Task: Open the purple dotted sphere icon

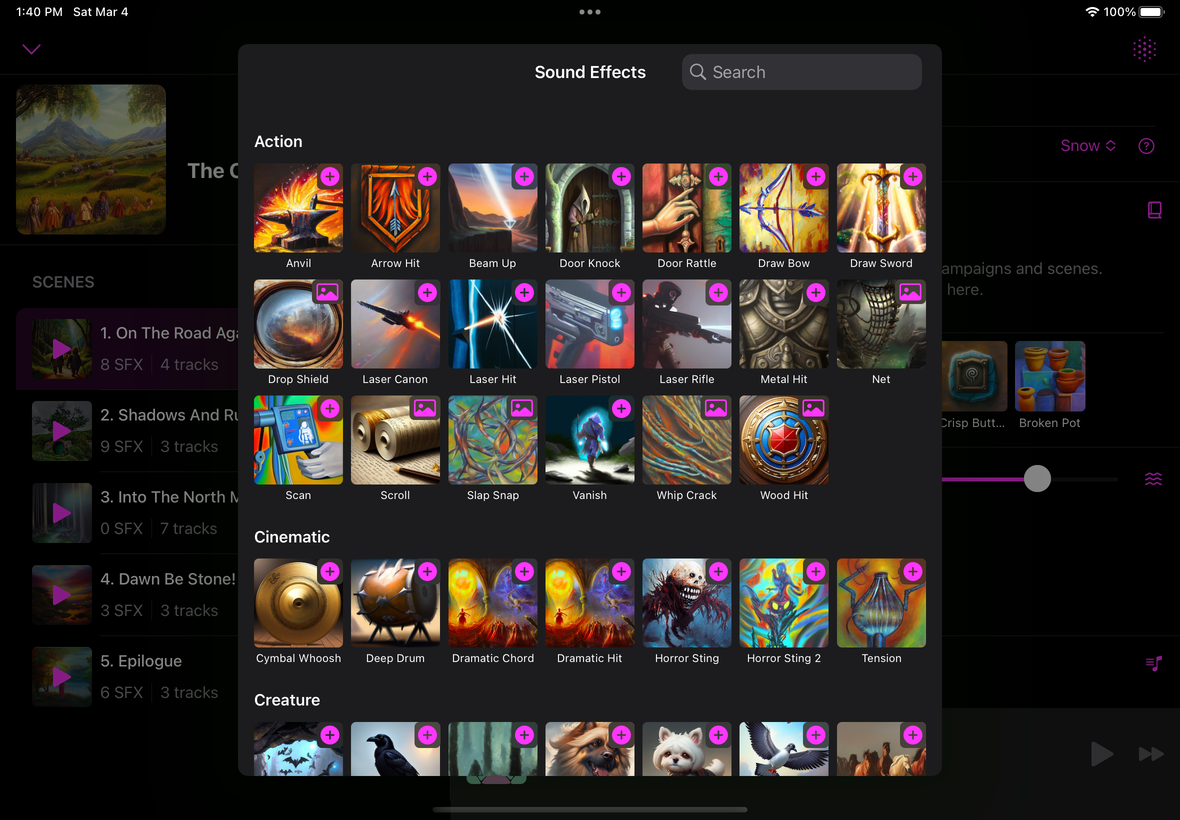Action: [x=1144, y=49]
